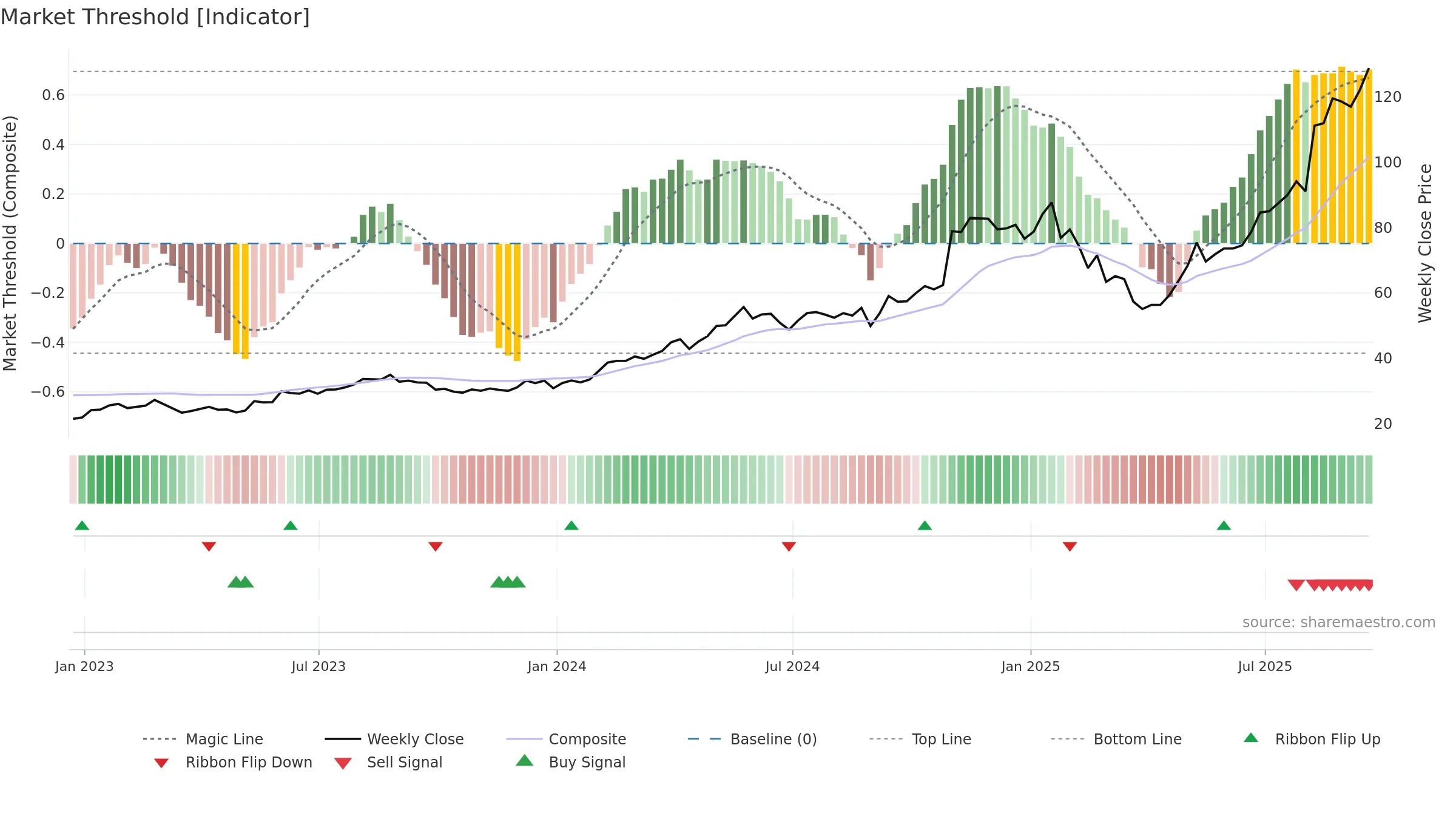Click the Ribbon Flip Up marker at Jan 2023
Image resolution: width=1456 pixels, height=819 pixels.
pos(82,525)
